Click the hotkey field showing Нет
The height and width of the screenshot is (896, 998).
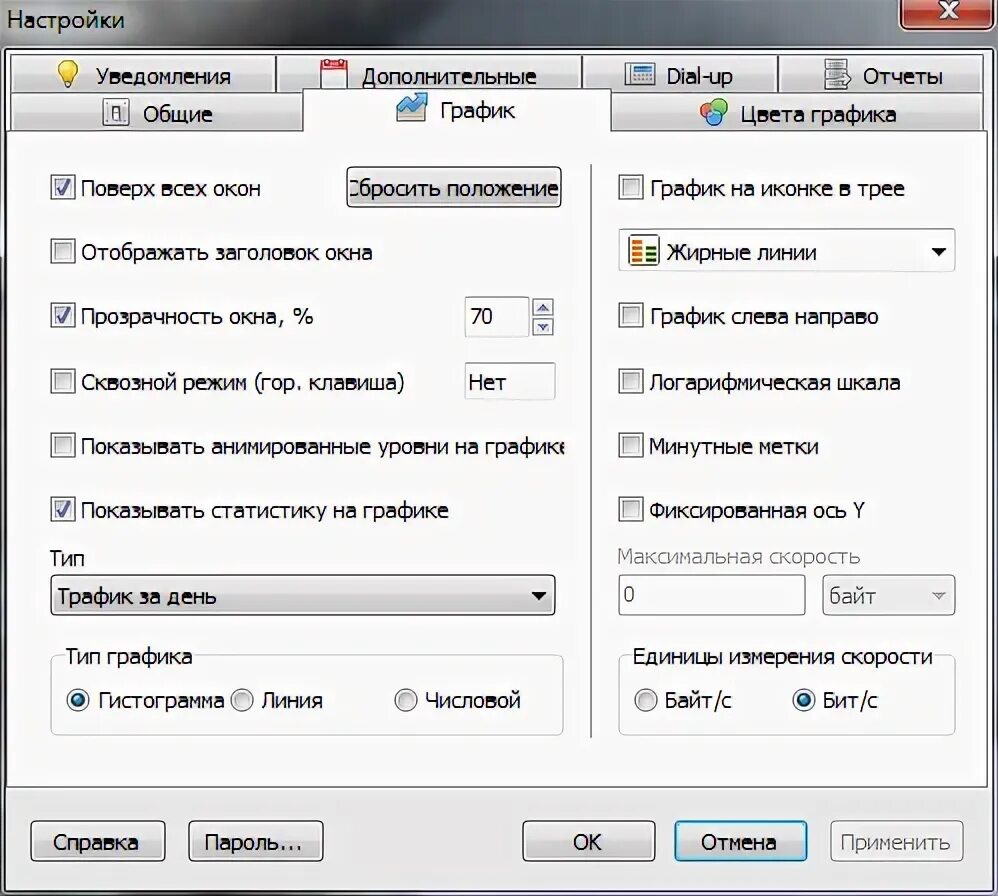(x=510, y=381)
